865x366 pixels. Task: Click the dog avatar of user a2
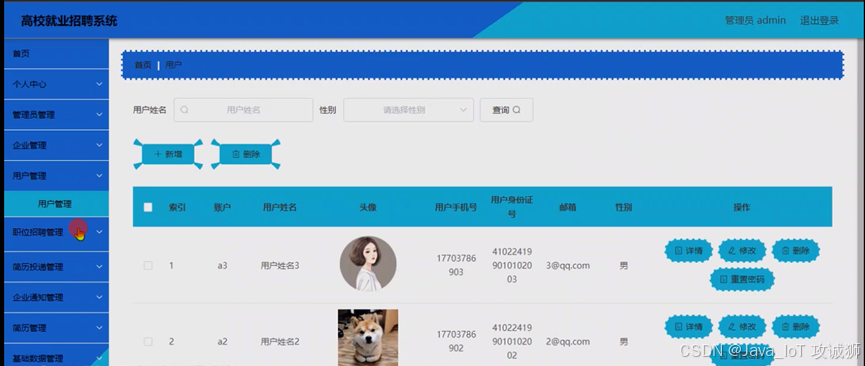pos(368,337)
